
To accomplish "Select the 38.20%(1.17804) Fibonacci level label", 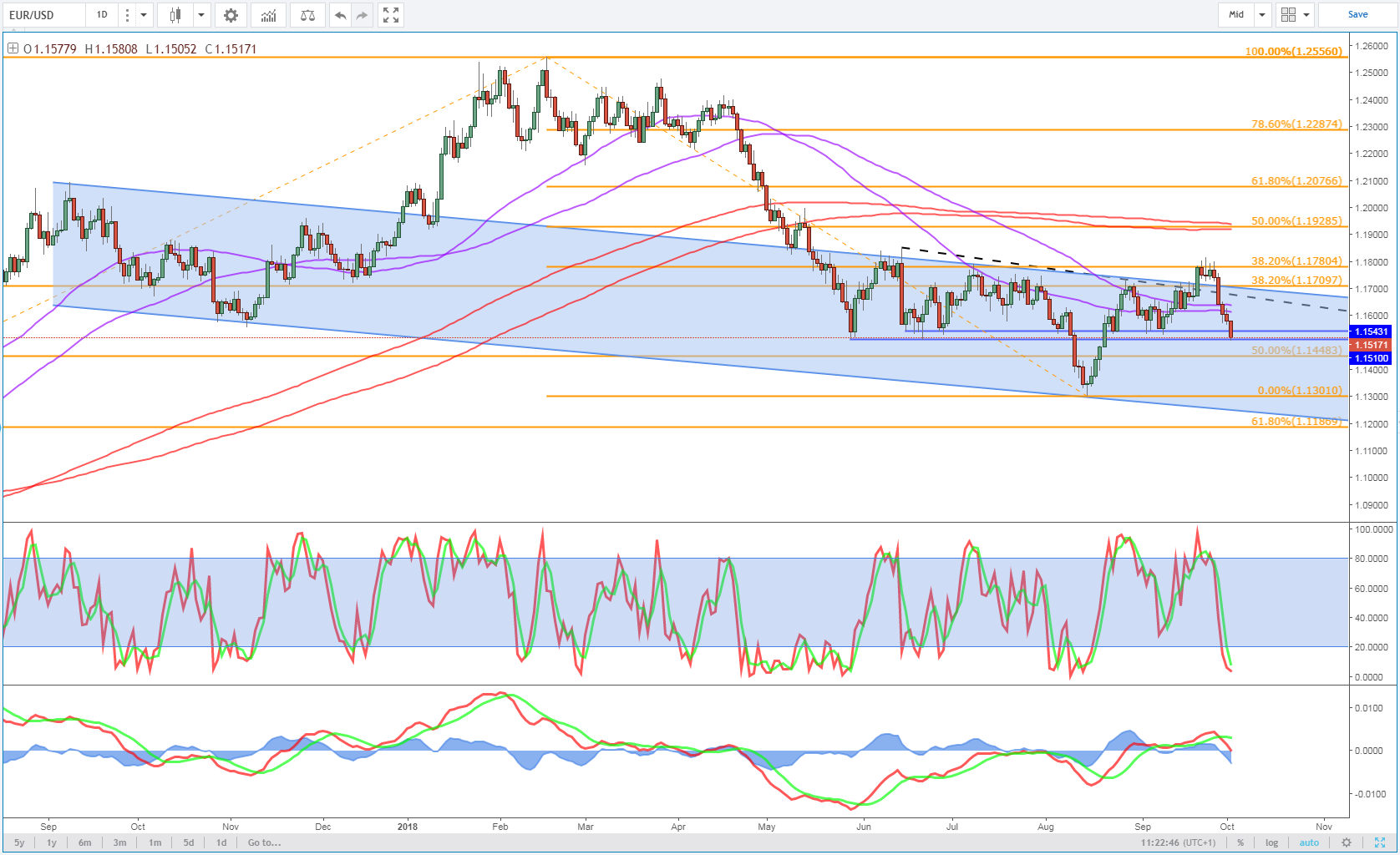I will coord(1296,261).
